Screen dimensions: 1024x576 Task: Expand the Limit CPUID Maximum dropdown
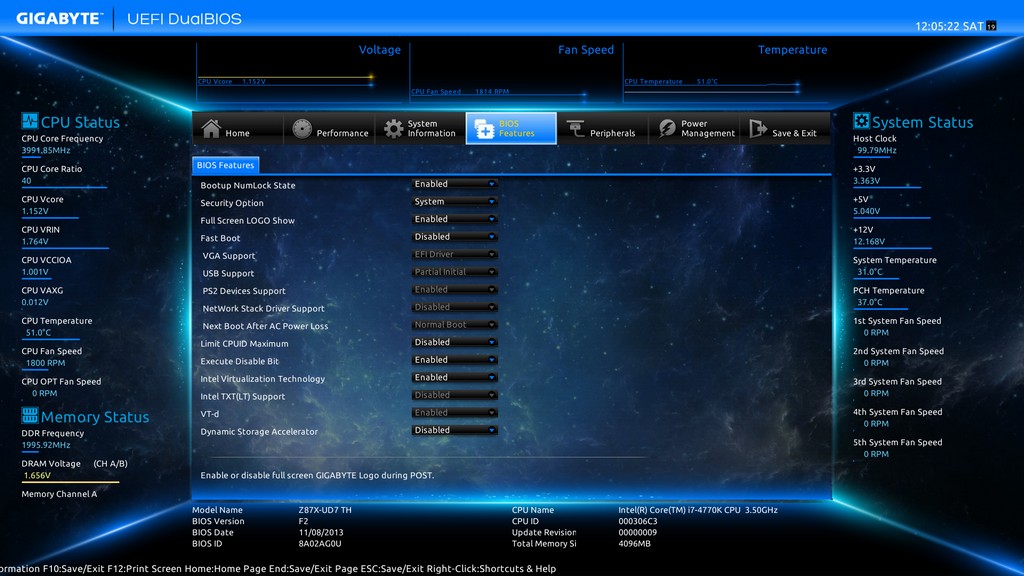click(455, 342)
